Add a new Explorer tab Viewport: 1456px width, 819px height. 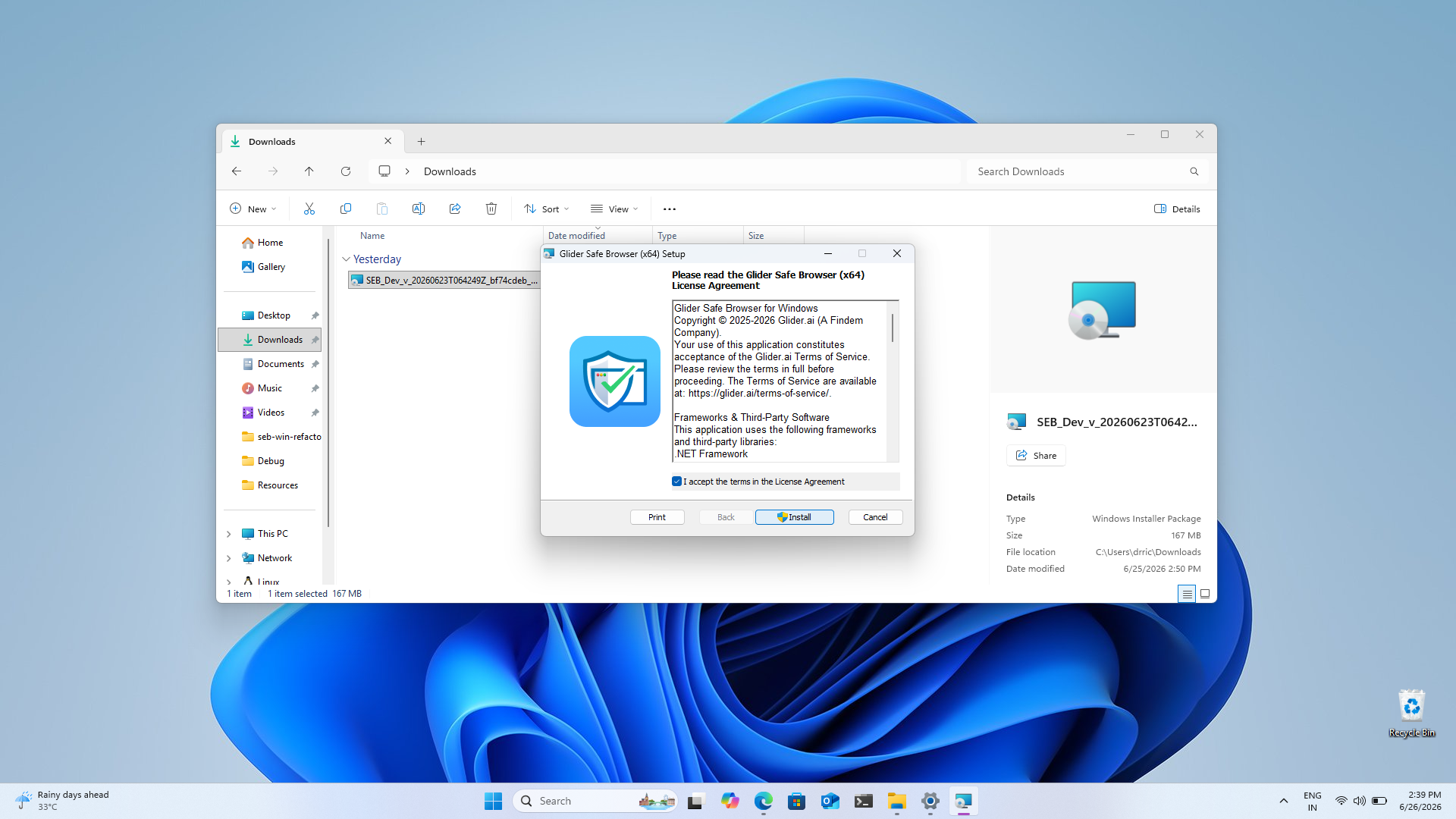(x=422, y=141)
